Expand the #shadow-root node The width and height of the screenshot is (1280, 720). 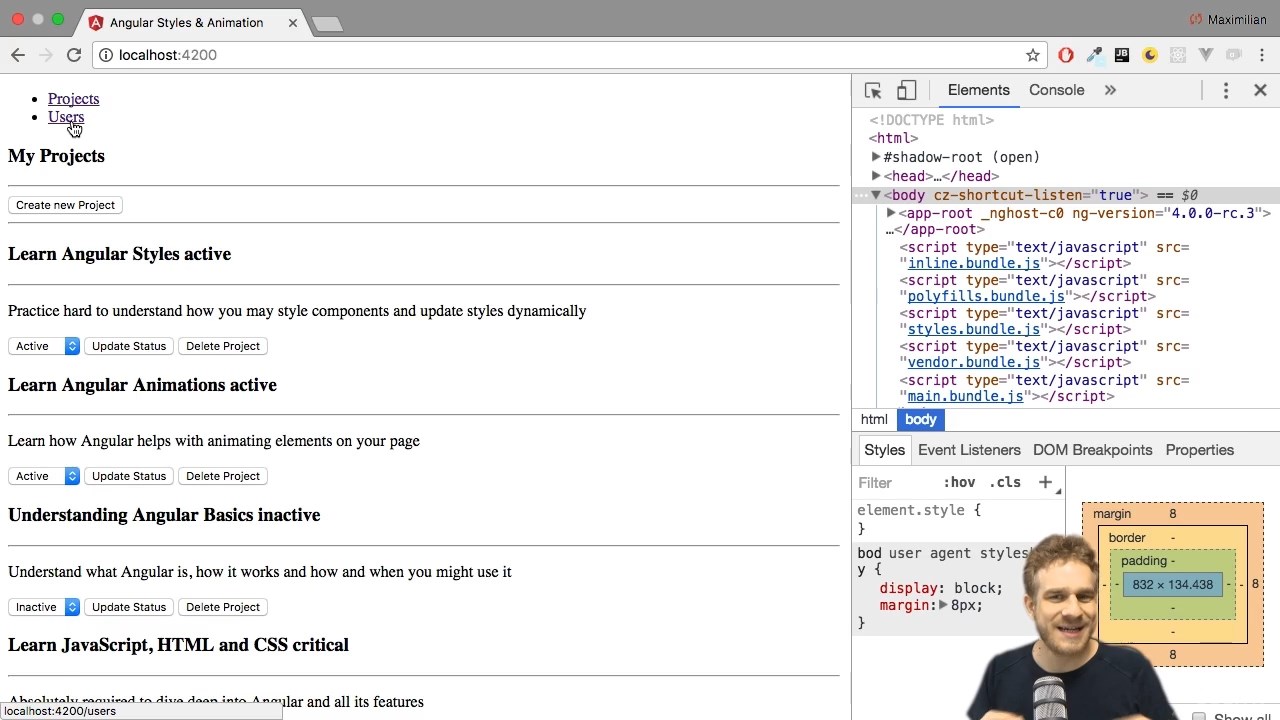876,157
